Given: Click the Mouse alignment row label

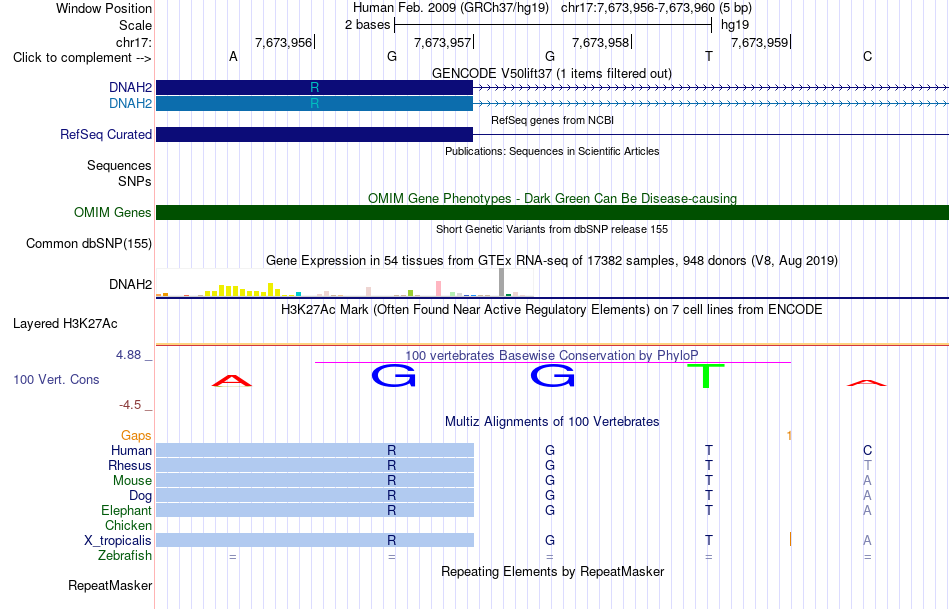Looking at the screenshot, I should [x=132, y=481].
